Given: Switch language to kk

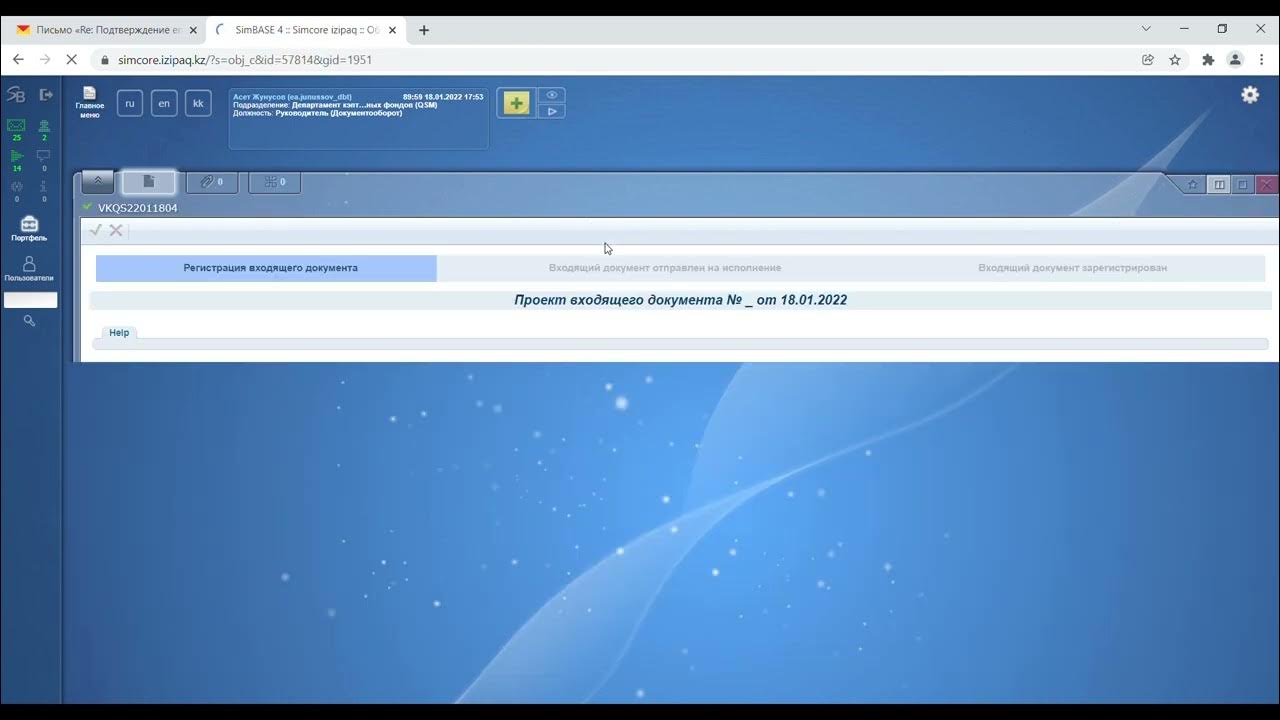Looking at the screenshot, I should 198,103.
